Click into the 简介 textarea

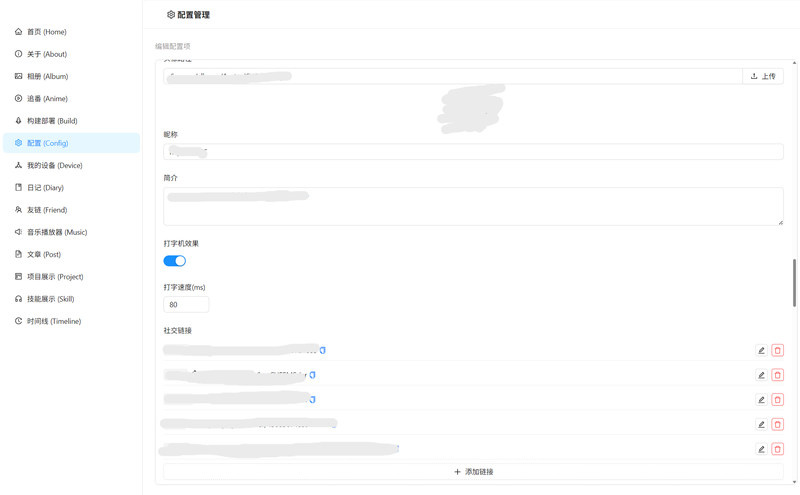[473, 206]
